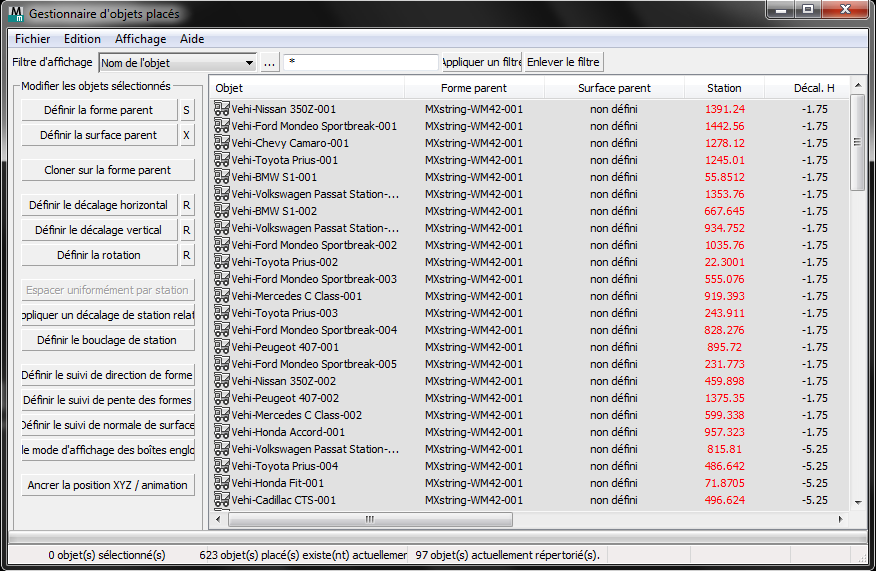The height and width of the screenshot is (571, 876).
Task: Click the vehicle icon beside Vehi-Honda Fit-001
Action: [222, 482]
